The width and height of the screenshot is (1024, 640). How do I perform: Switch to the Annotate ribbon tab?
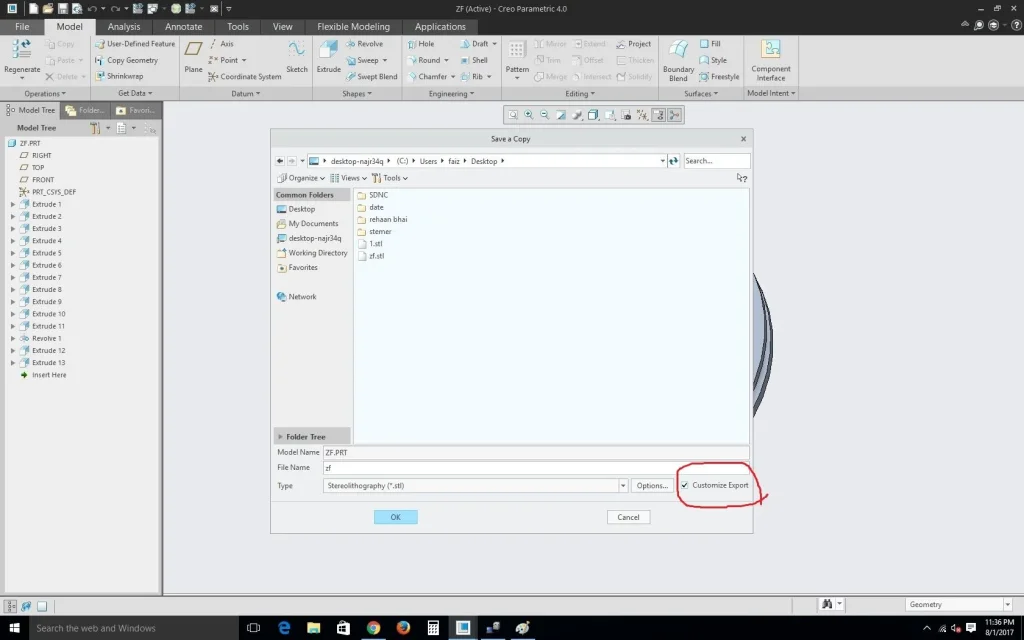click(184, 27)
